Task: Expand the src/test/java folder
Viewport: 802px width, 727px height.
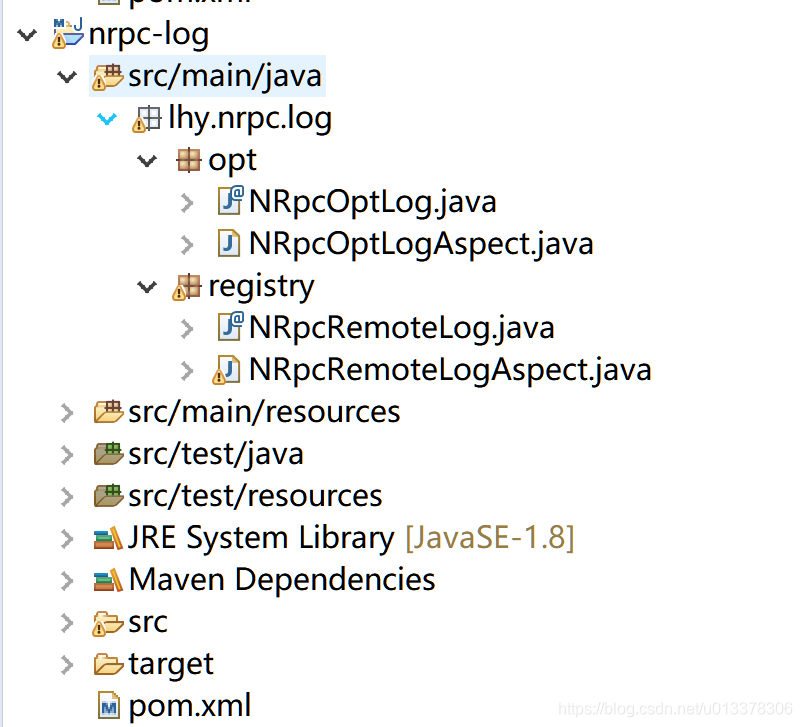Action: pos(66,455)
